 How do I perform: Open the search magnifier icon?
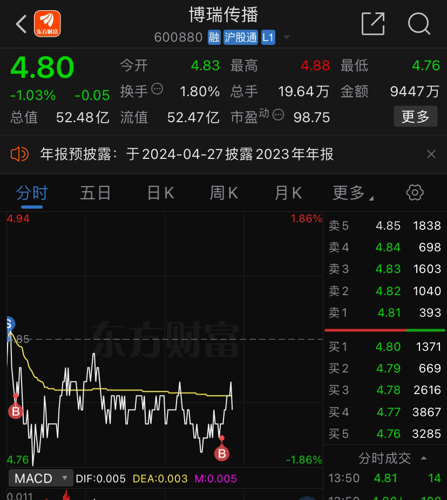419,23
